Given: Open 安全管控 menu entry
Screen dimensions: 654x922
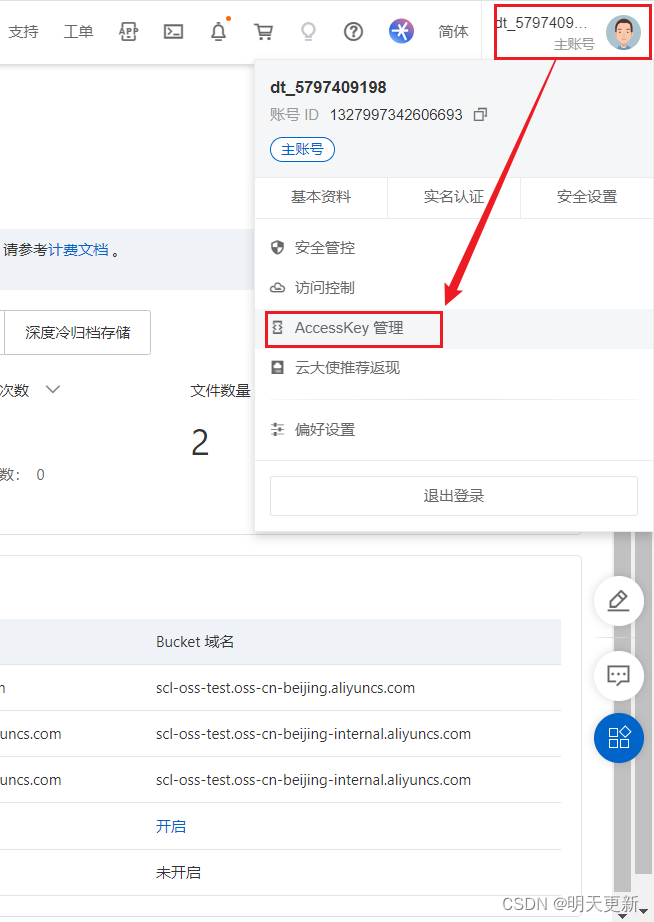Looking at the screenshot, I should 454,248.
